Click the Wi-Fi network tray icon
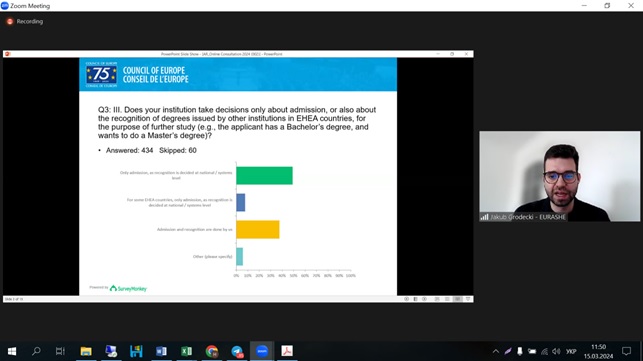 [544, 351]
